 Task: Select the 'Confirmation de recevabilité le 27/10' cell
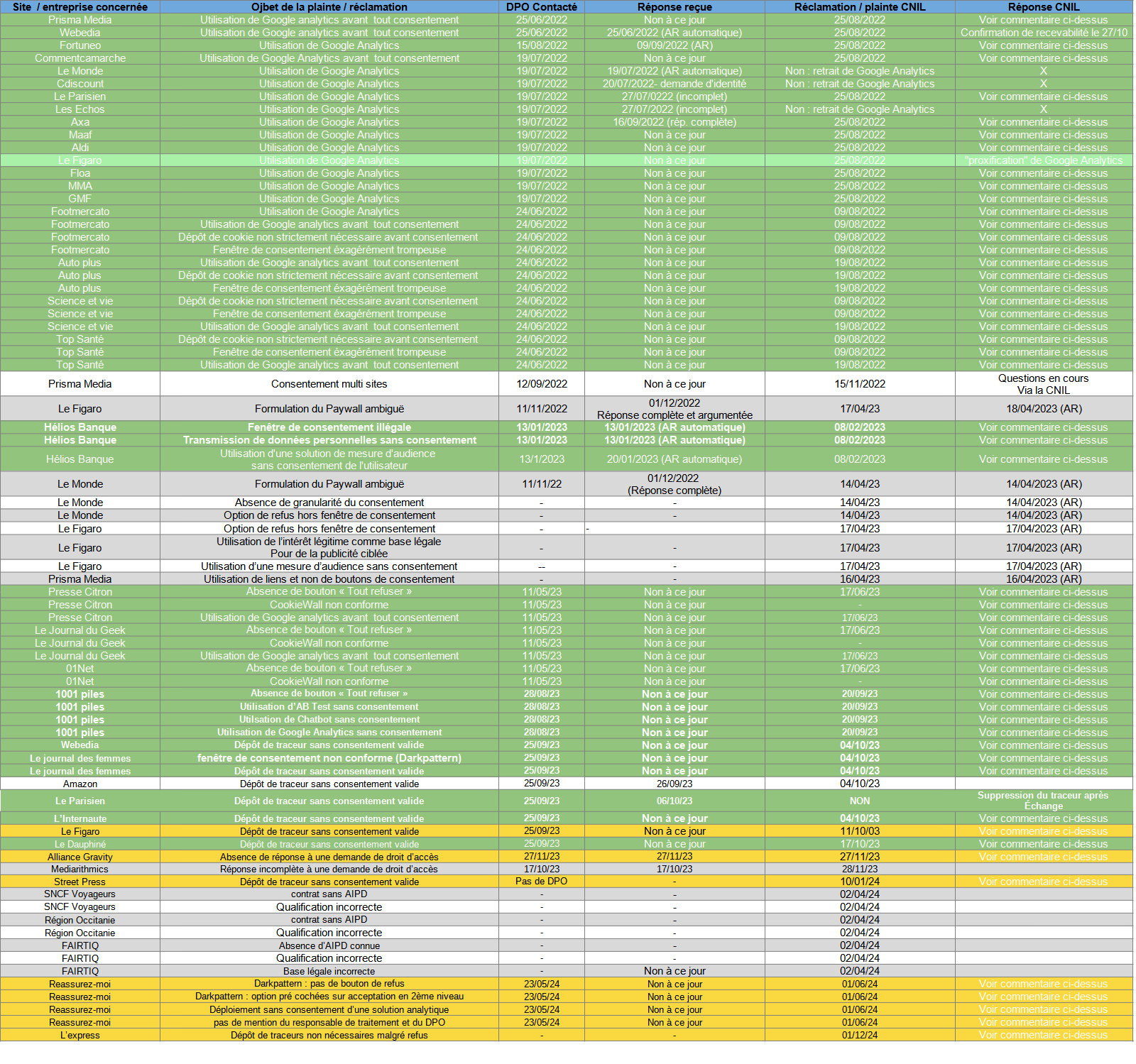point(1044,33)
